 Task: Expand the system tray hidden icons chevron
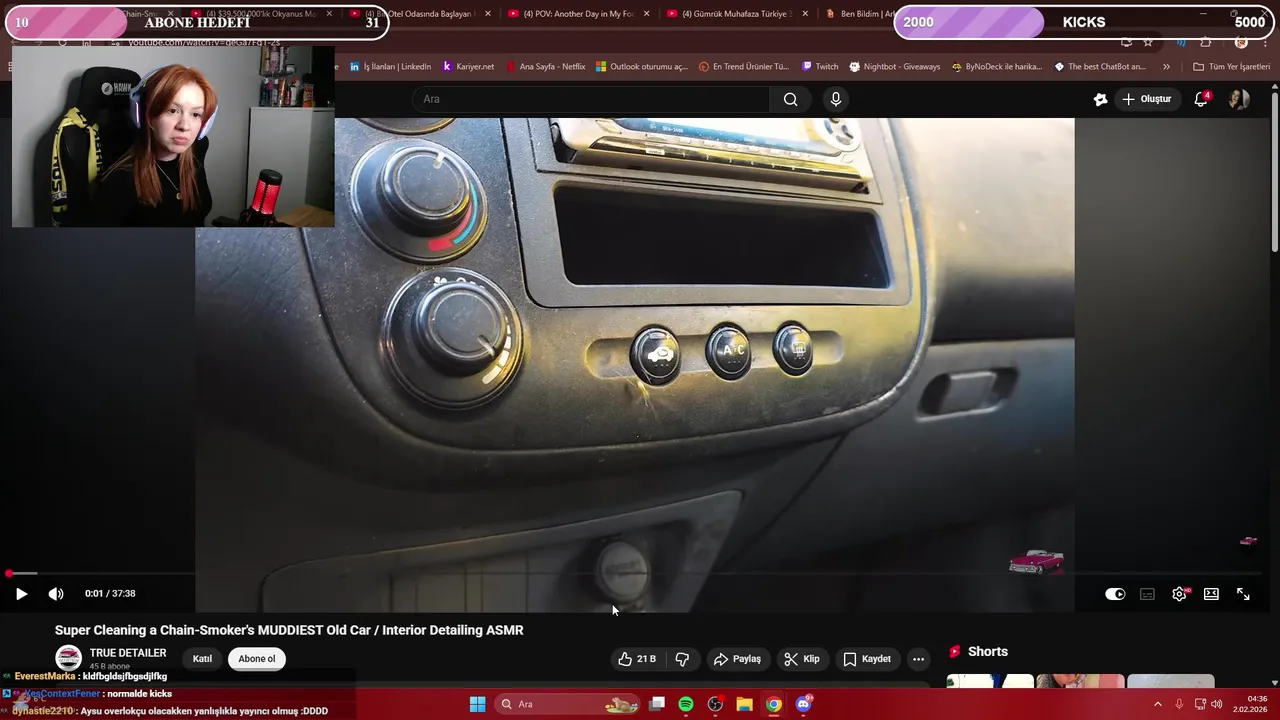(x=1158, y=704)
